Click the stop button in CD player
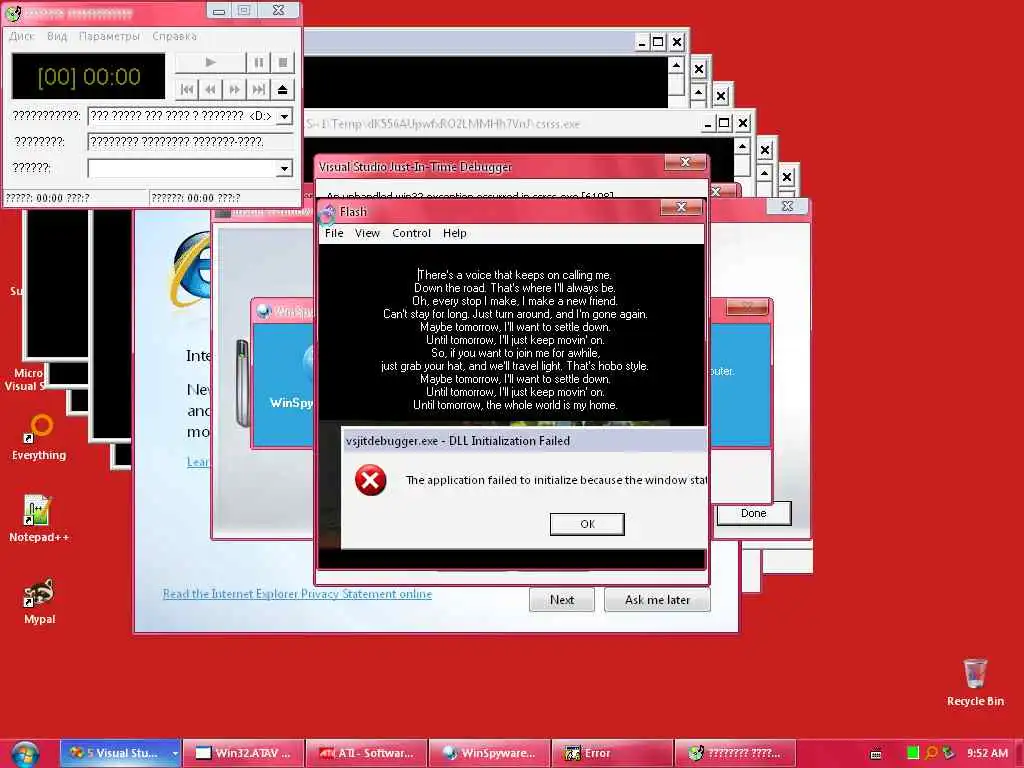The width and height of the screenshot is (1024, 768). pyautogui.click(x=283, y=63)
